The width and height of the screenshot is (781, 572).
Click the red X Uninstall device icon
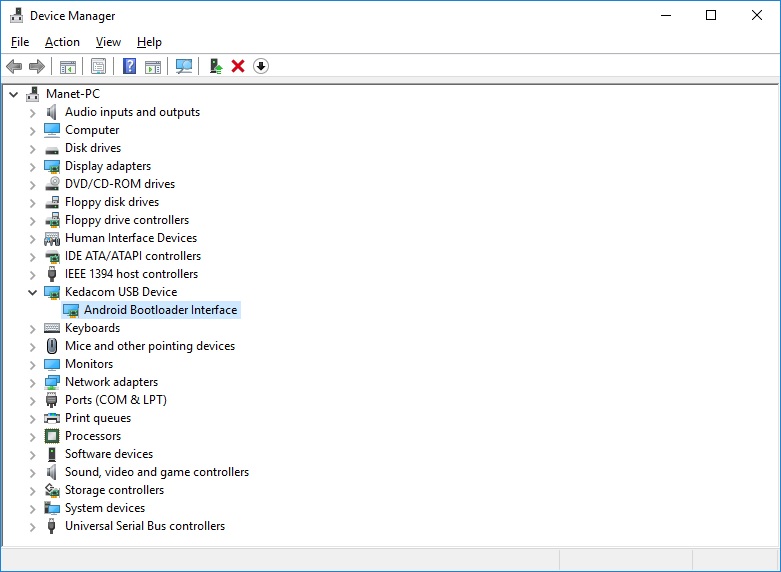(x=238, y=66)
